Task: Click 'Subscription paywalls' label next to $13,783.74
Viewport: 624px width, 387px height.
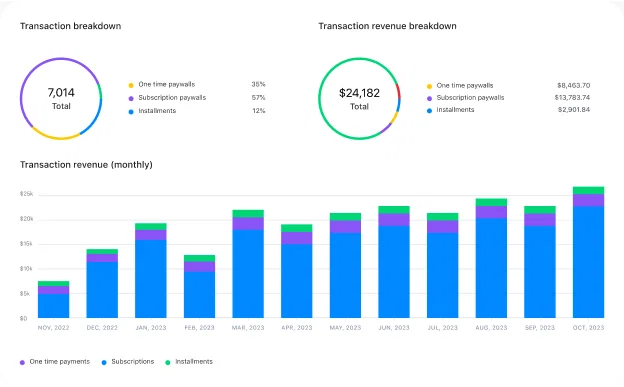Action: (x=470, y=98)
